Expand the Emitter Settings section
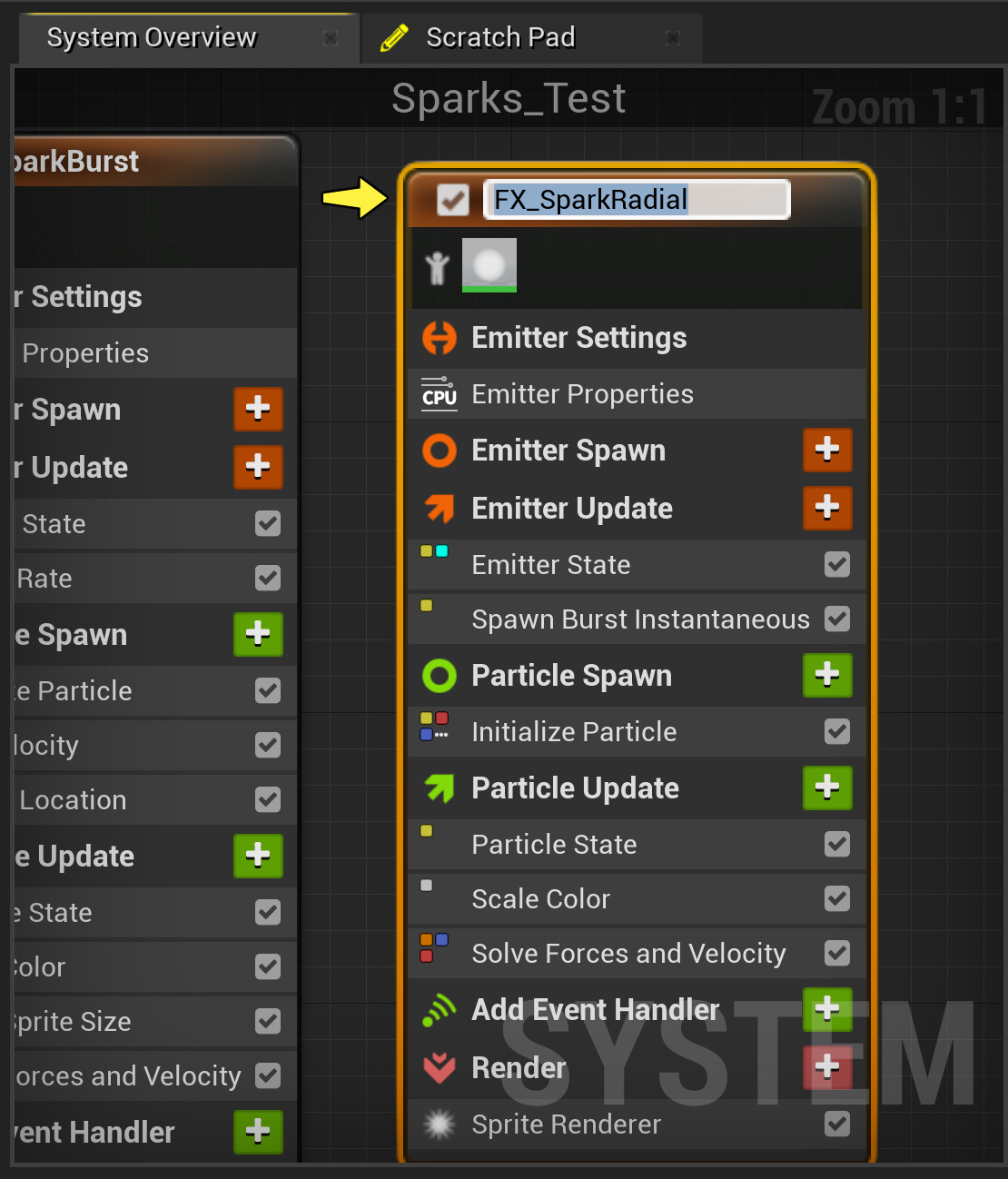The height and width of the screenshot is (1179, 1008). click(578, 338)
